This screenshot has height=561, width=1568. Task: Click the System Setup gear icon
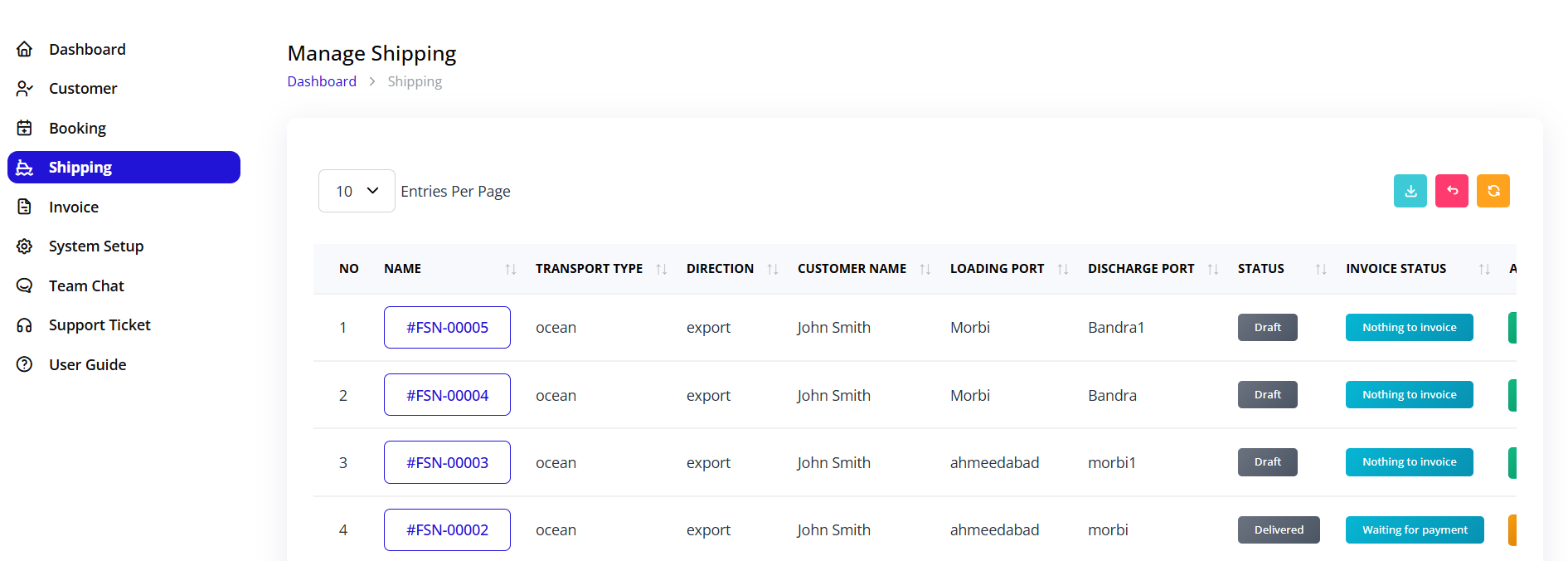click(x=25, y=246)
